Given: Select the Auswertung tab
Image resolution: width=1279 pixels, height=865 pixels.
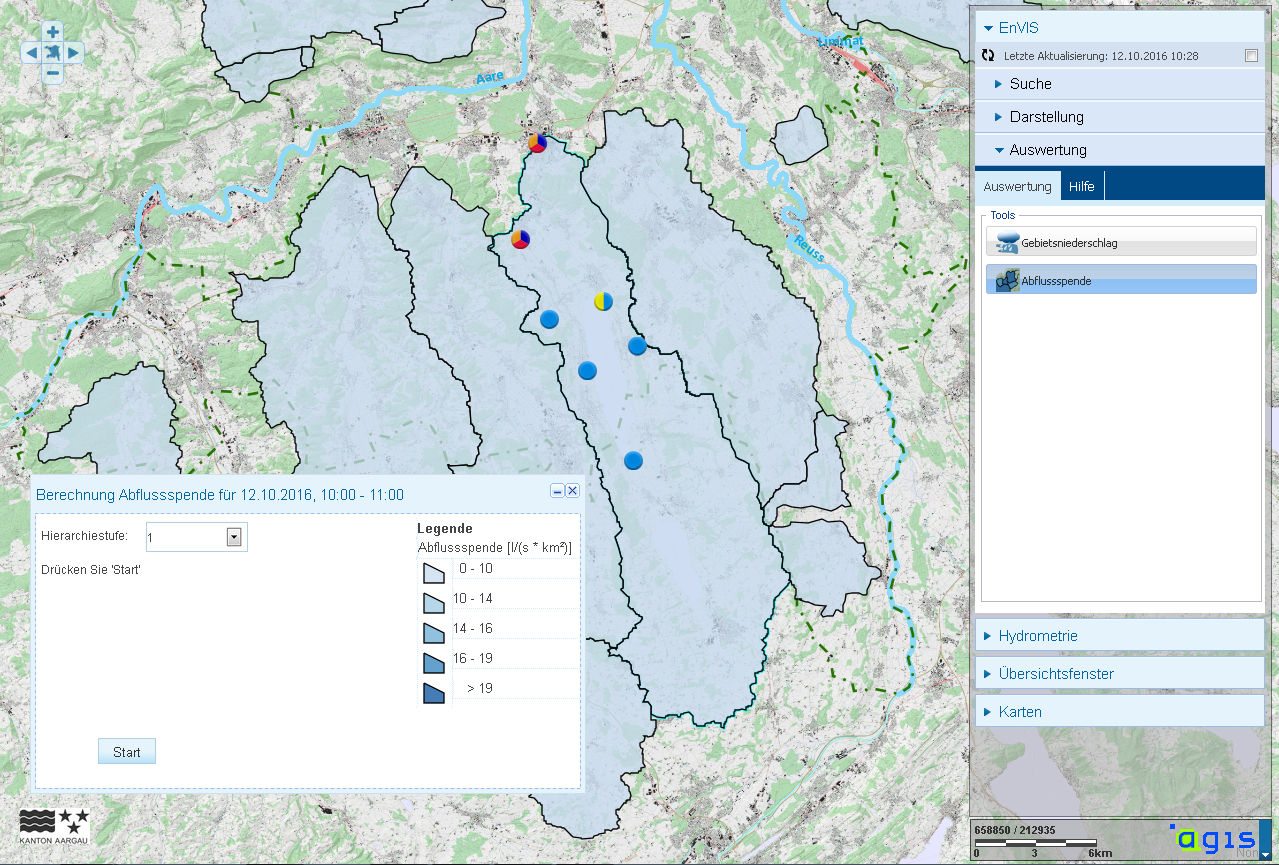Looking at the screenshot, I should pyautogui.click(x=1017, y=186).
